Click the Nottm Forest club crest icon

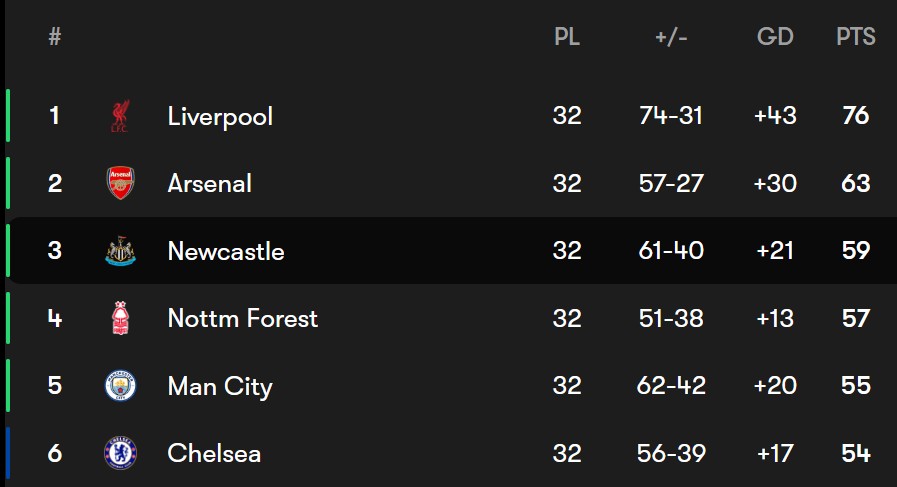[x=120, y=319]
